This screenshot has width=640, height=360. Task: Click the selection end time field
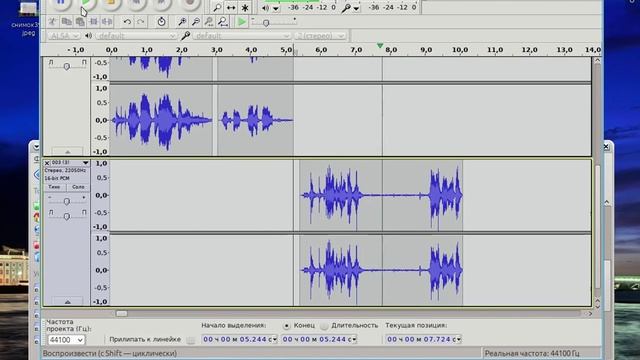[x=319, y=339]
